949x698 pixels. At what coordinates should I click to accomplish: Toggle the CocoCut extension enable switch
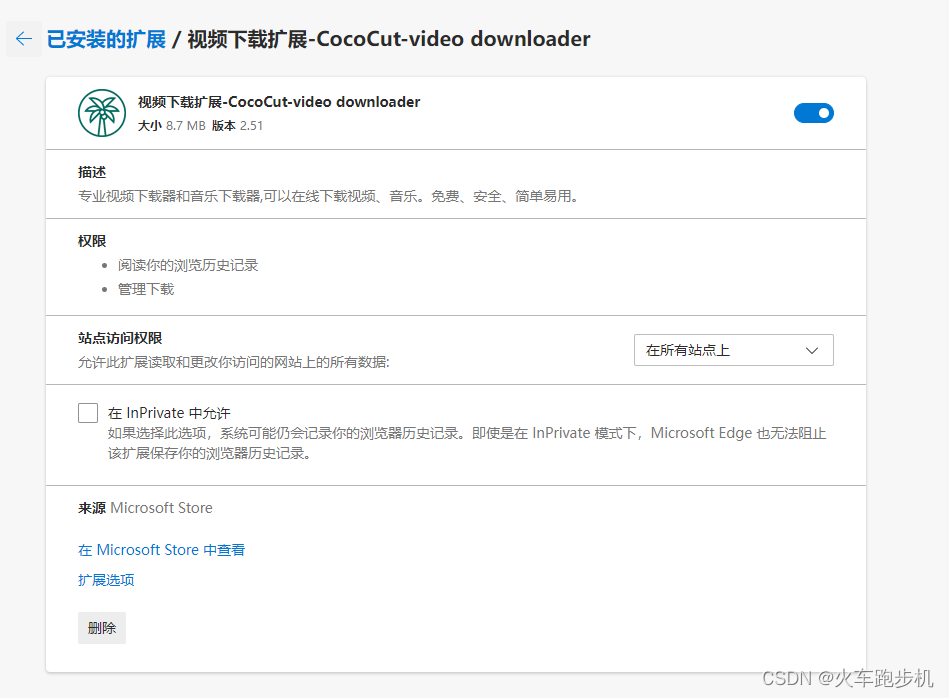(813, 113)
